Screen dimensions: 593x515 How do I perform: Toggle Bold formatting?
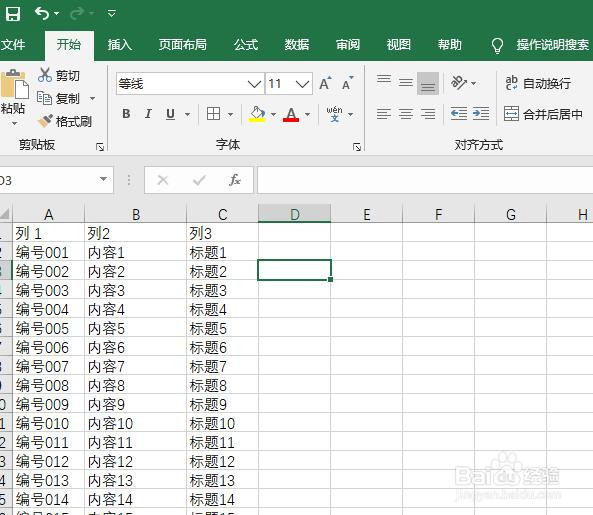[127, 114]
